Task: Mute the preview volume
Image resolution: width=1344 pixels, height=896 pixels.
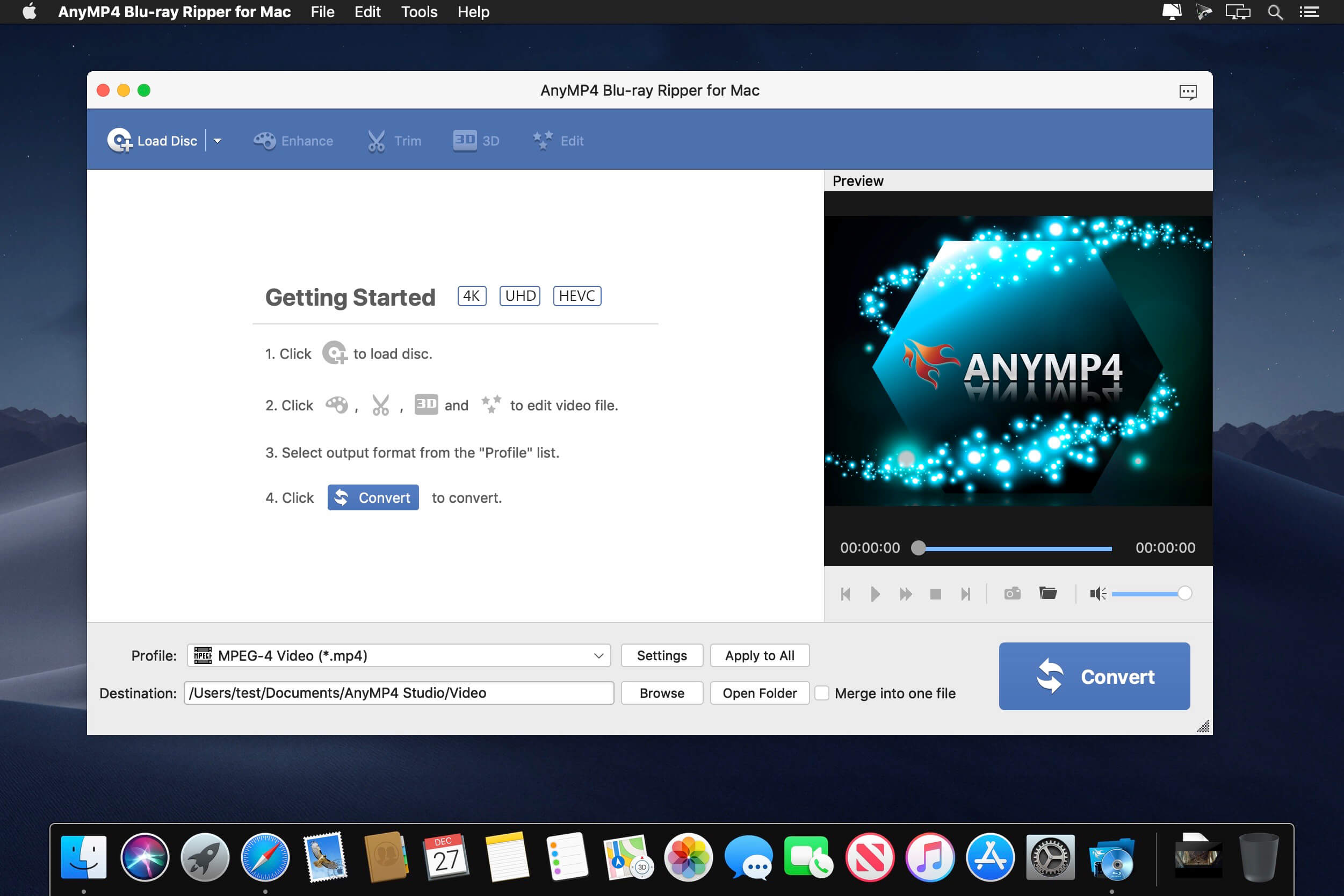Action: click(x=1097, y=594)
